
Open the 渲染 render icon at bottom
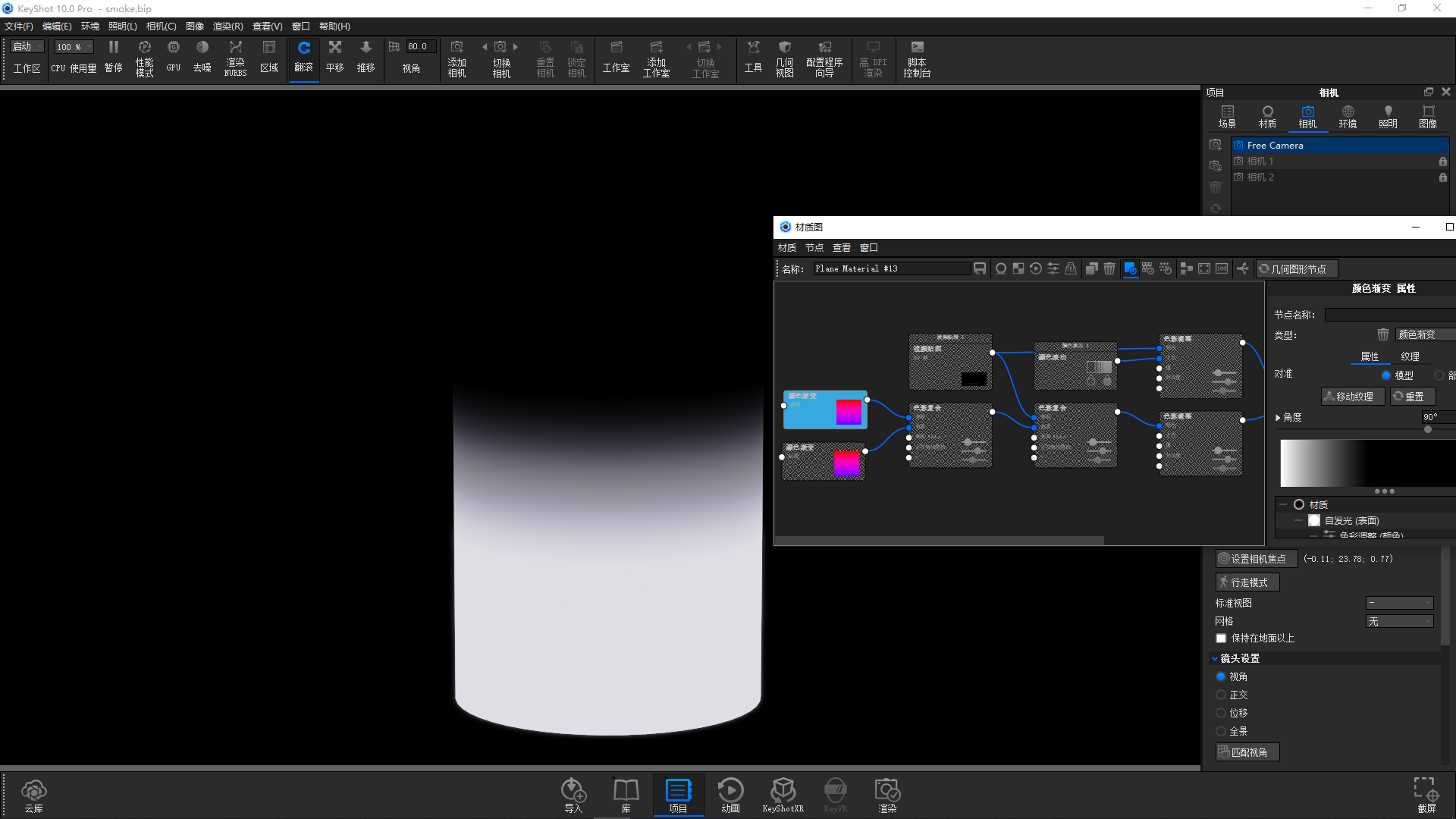coord(886,794)
